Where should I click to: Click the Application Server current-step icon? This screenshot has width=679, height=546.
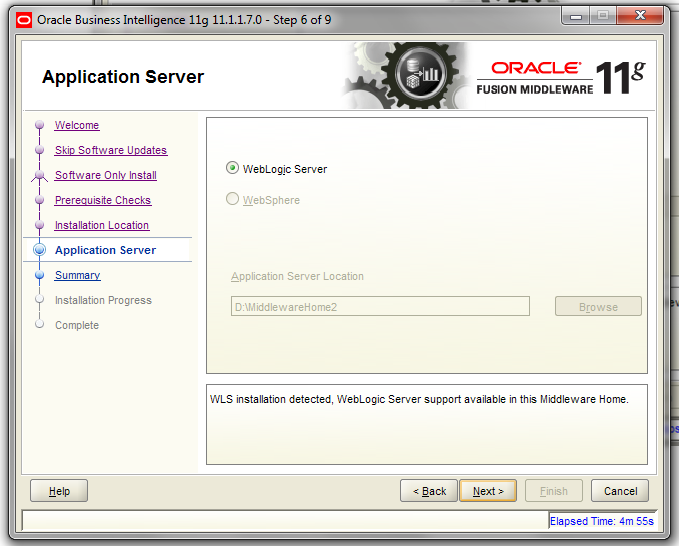[39, 250]
